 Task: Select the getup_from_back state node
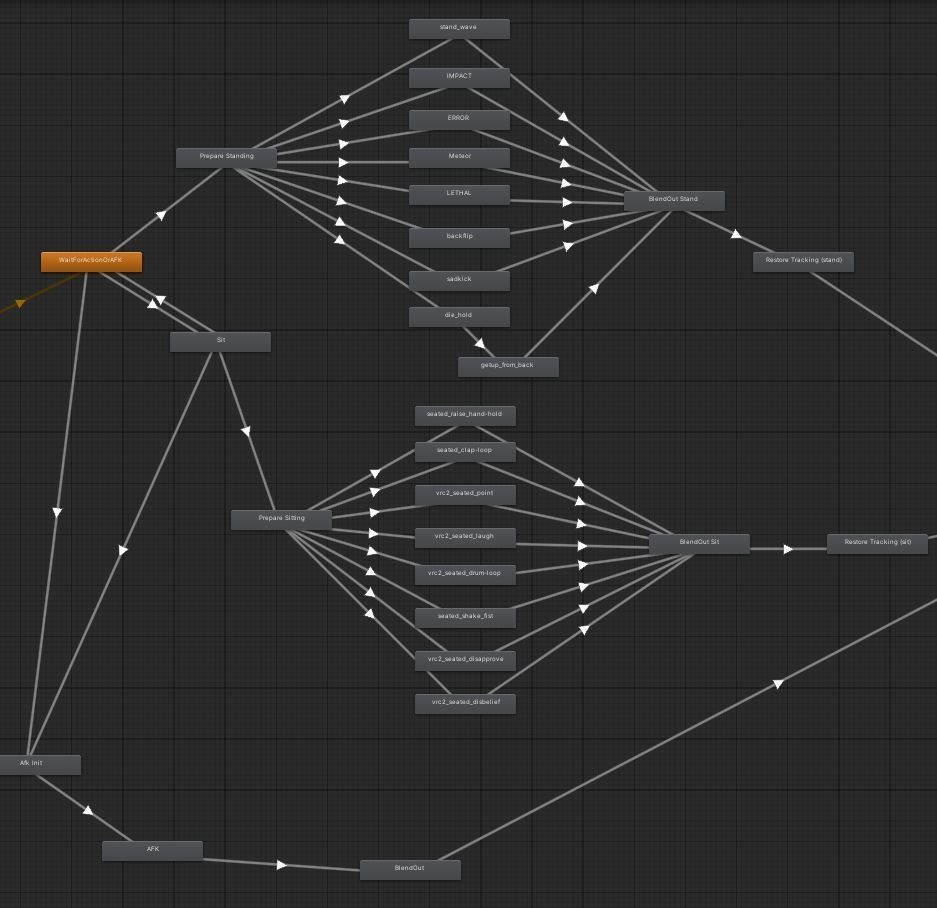pyautogui.click(x=508, y=366)
